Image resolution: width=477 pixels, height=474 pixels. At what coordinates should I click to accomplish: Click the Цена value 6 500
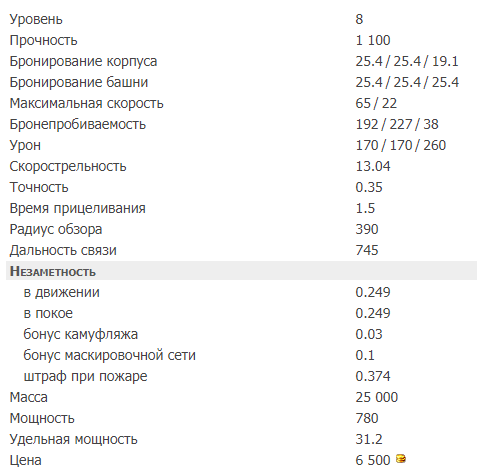click(x=373, y=460)
